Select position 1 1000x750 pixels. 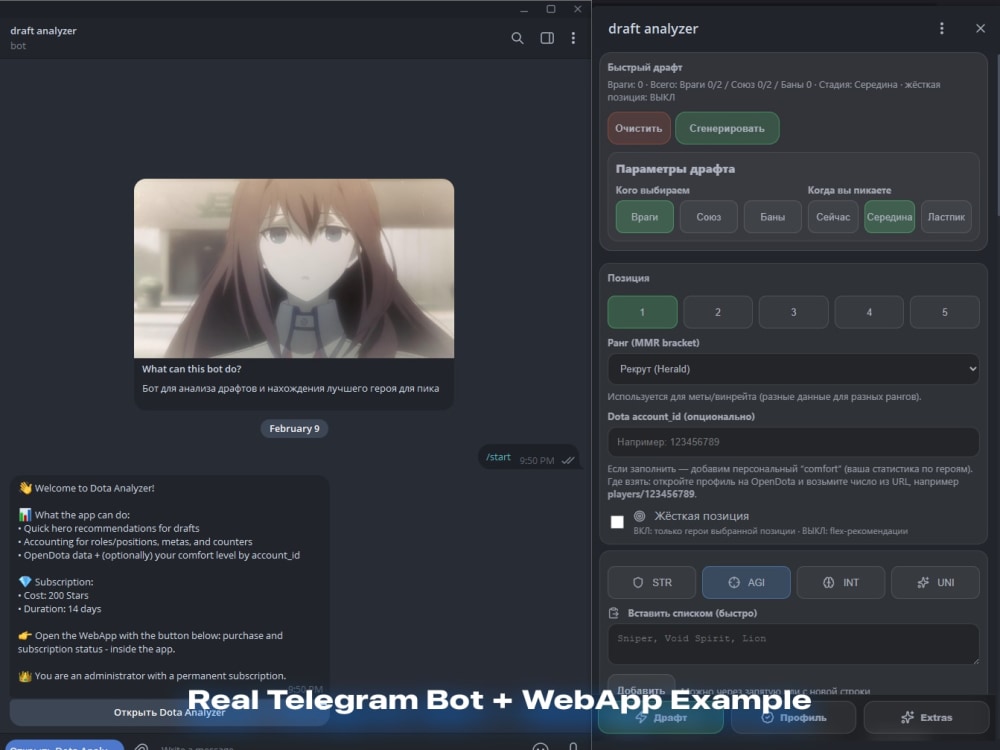[642, 312]
